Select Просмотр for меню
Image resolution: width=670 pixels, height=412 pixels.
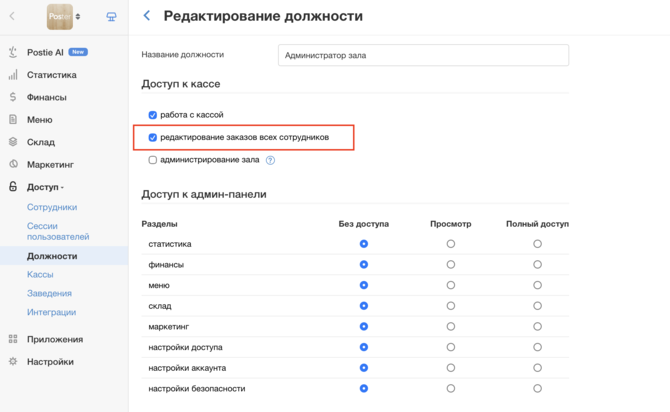point(450,285)
